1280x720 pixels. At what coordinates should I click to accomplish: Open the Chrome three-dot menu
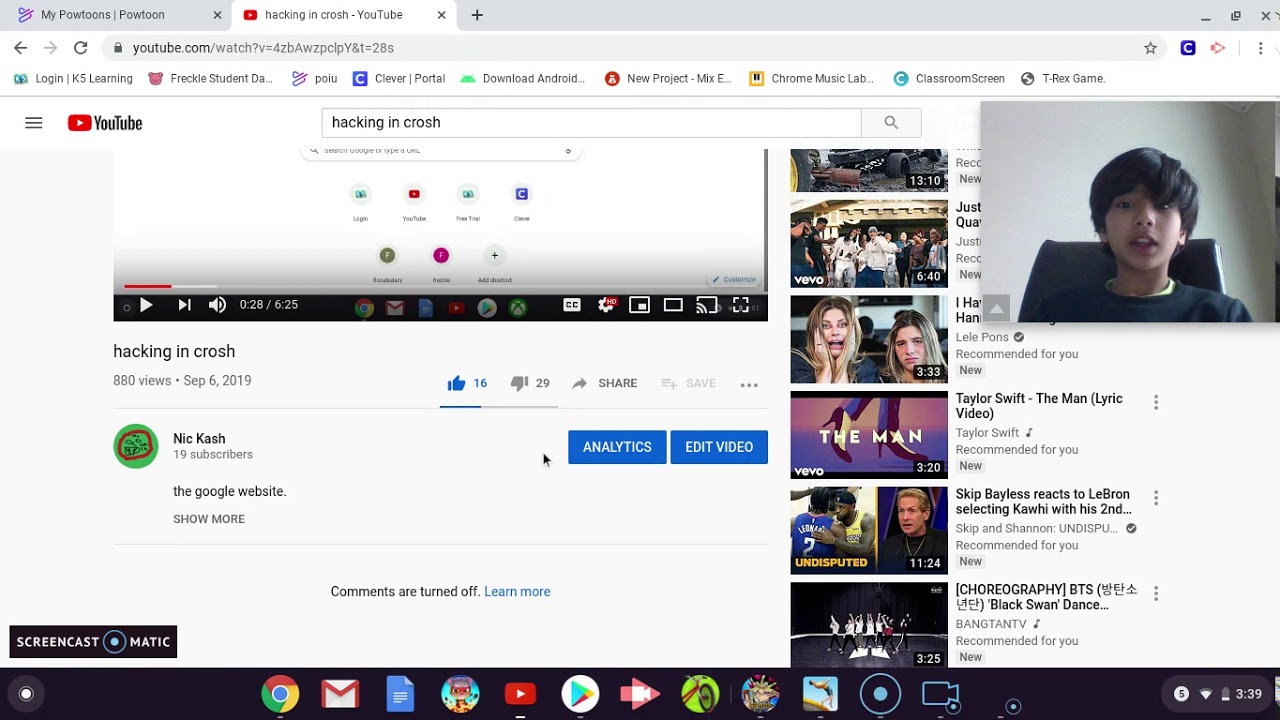coord(1260,48)
